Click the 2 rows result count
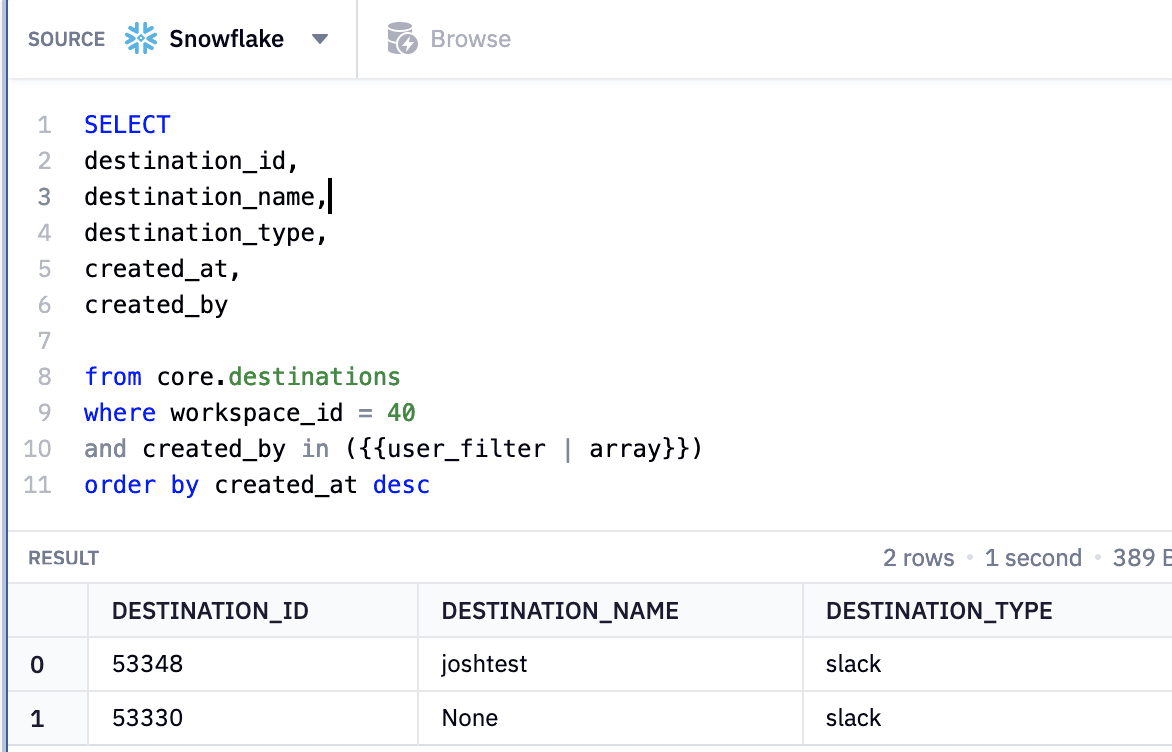Screen dimensions: 1172x752 click(x=918, y=558)
